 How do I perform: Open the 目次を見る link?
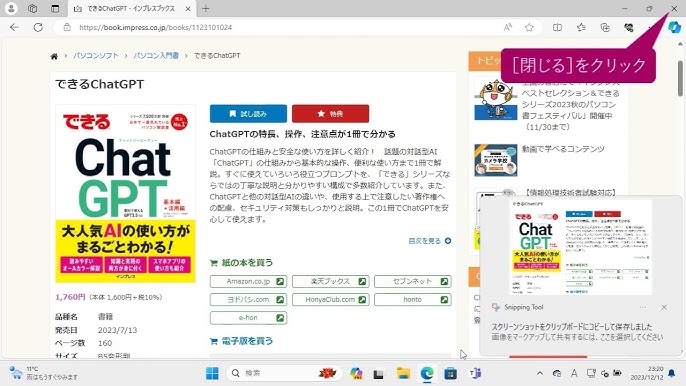430,241
